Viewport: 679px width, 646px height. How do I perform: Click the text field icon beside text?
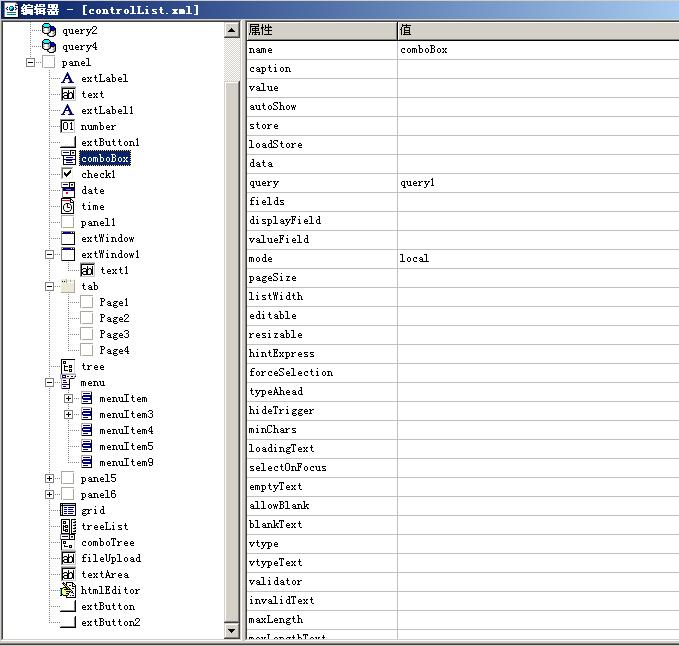click(x=68, y=94)
